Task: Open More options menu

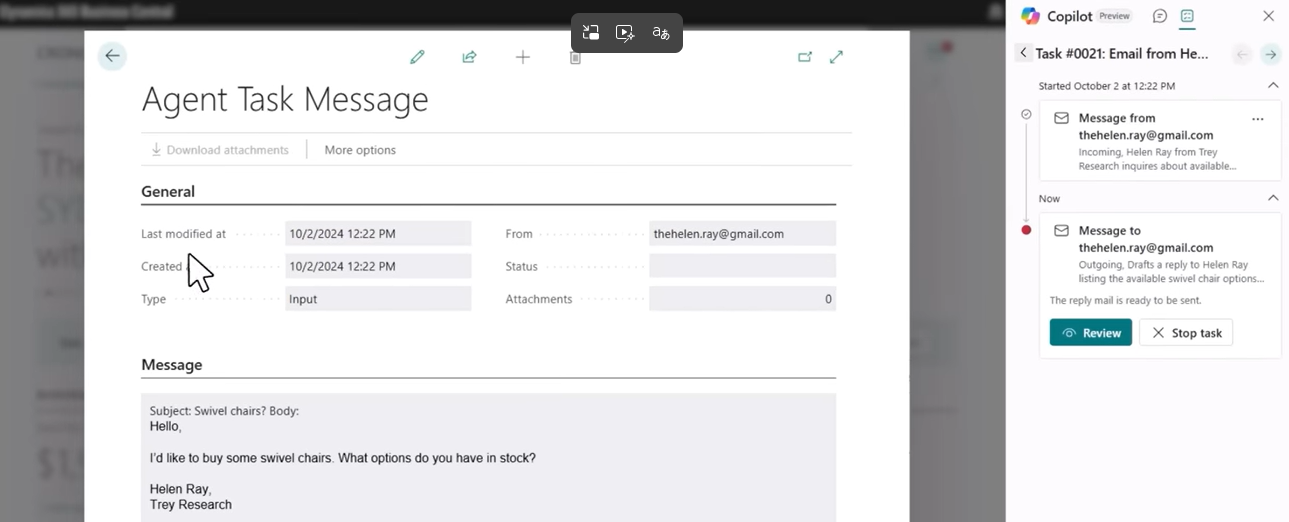Action: click(x=360, y=150)
